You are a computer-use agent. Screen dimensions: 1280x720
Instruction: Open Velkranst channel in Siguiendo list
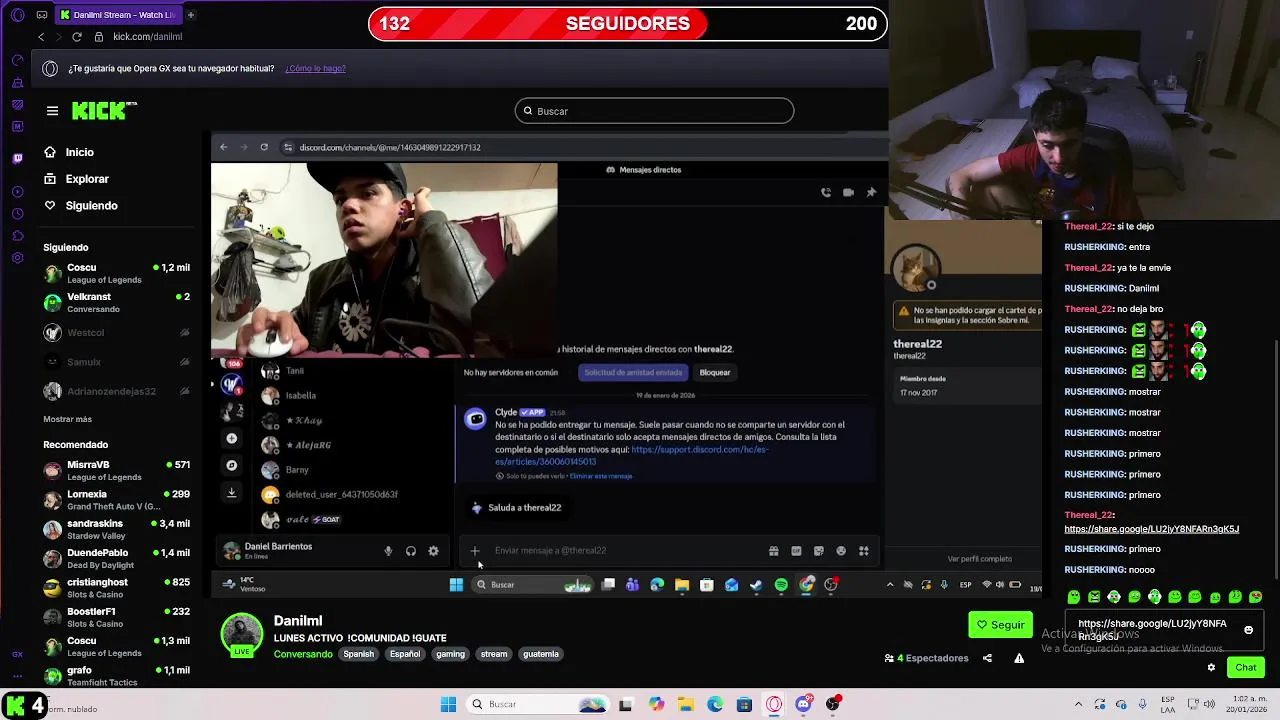click(116, 303)
